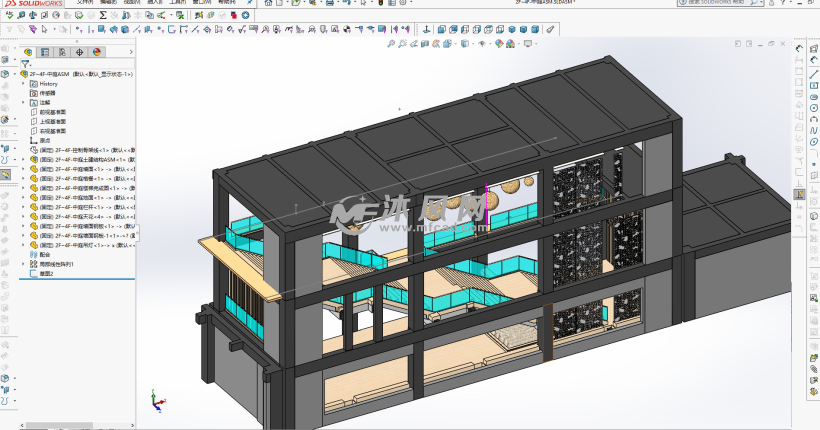
Task: Open the View Settings monitor icon
Action: tap(529, 44)
